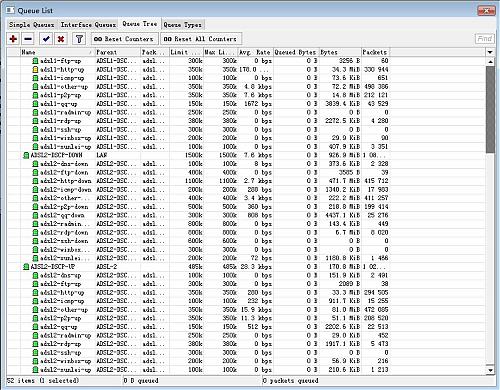Click the adsl1-winbox-up row name
Viewport: 500px width, 390px height.
[65, 138]
